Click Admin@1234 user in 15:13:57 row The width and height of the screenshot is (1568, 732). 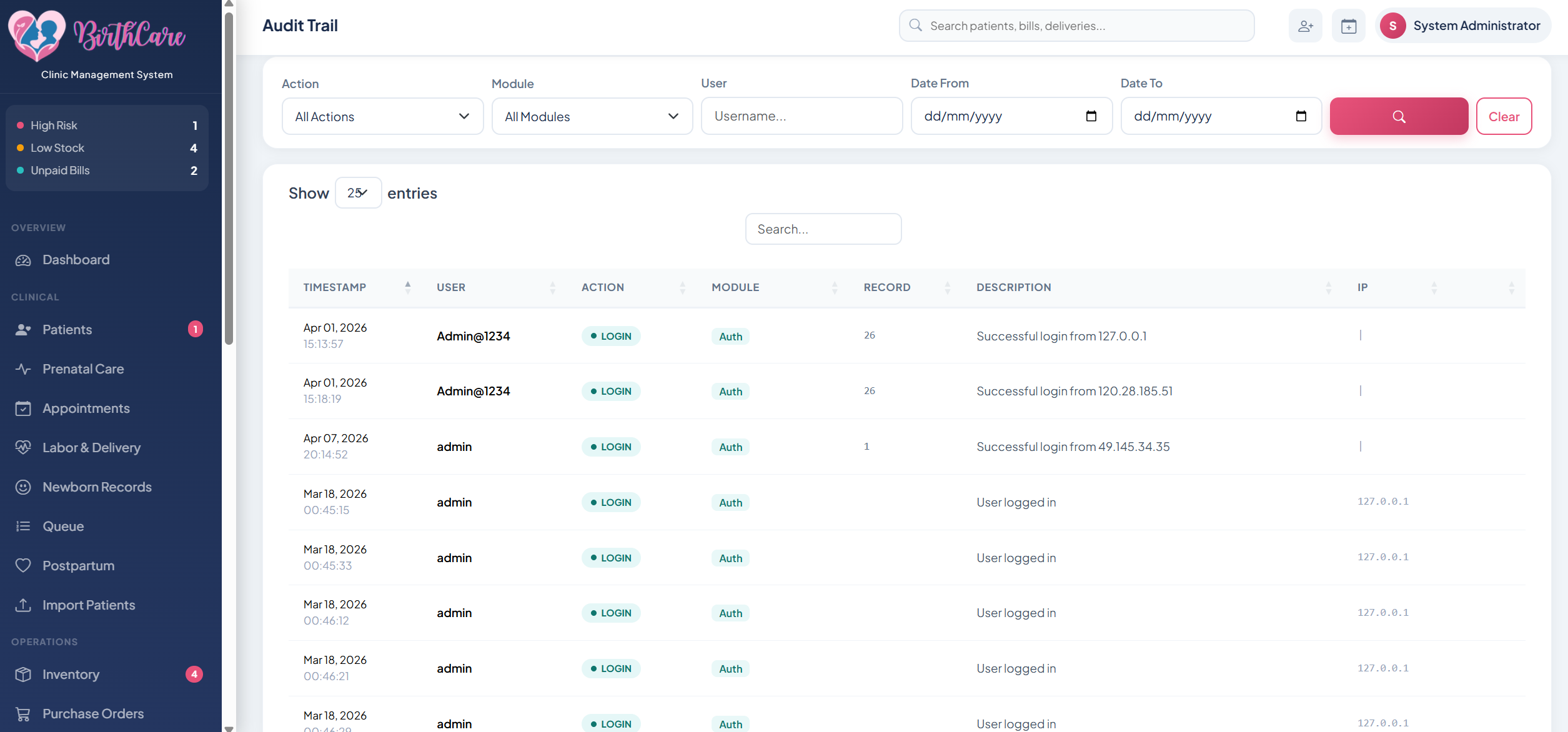tap(473, 336)
